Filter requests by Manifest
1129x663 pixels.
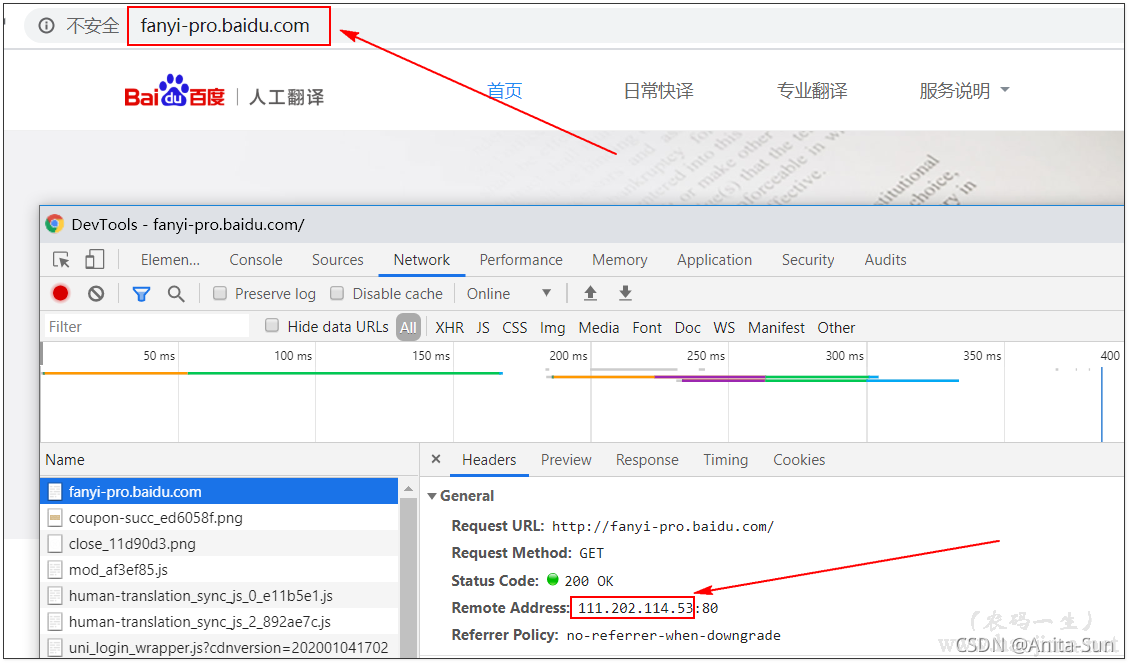tap(776, 328)
